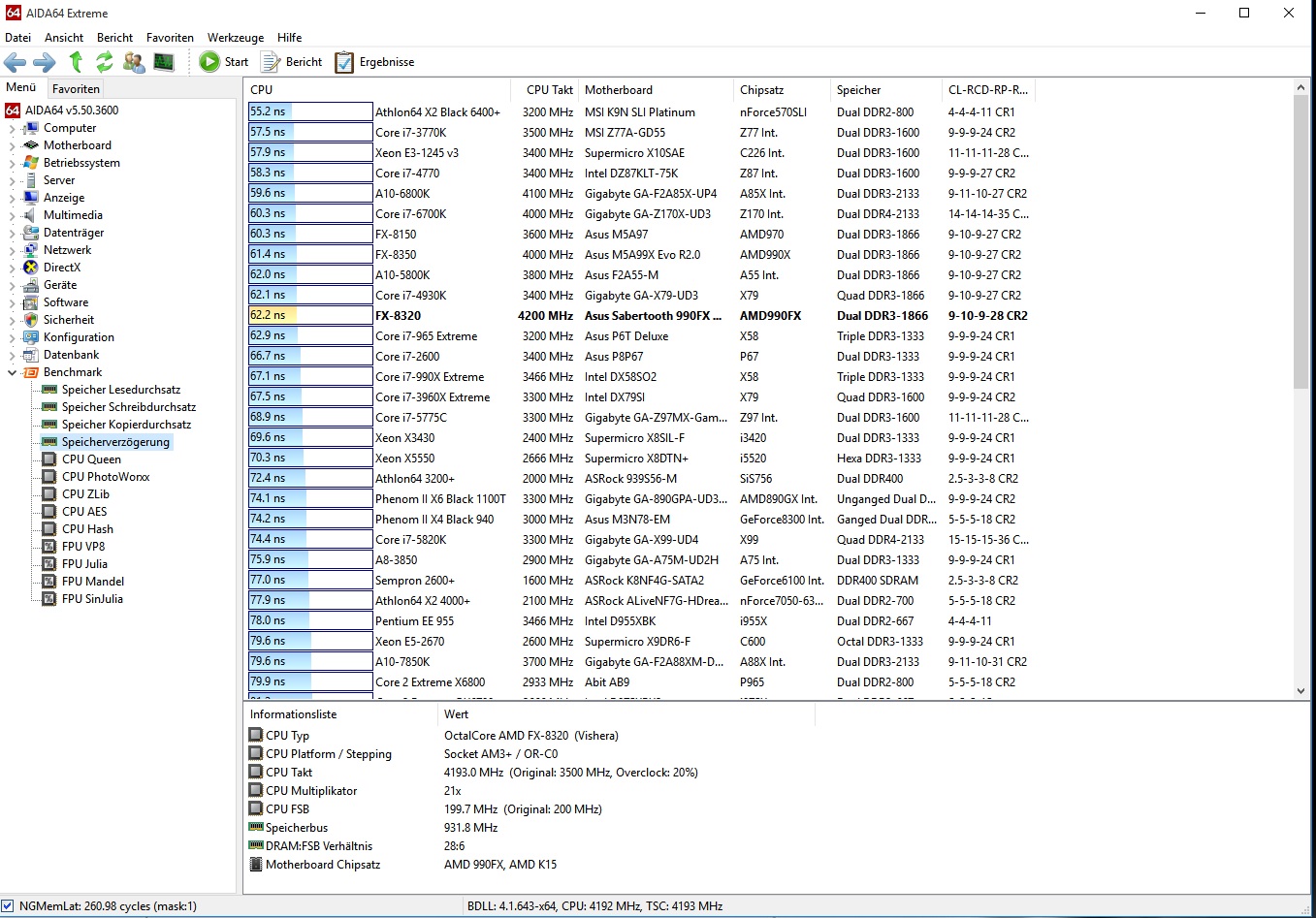Switch to the Favoriten sidebar tab

[76, 88]
